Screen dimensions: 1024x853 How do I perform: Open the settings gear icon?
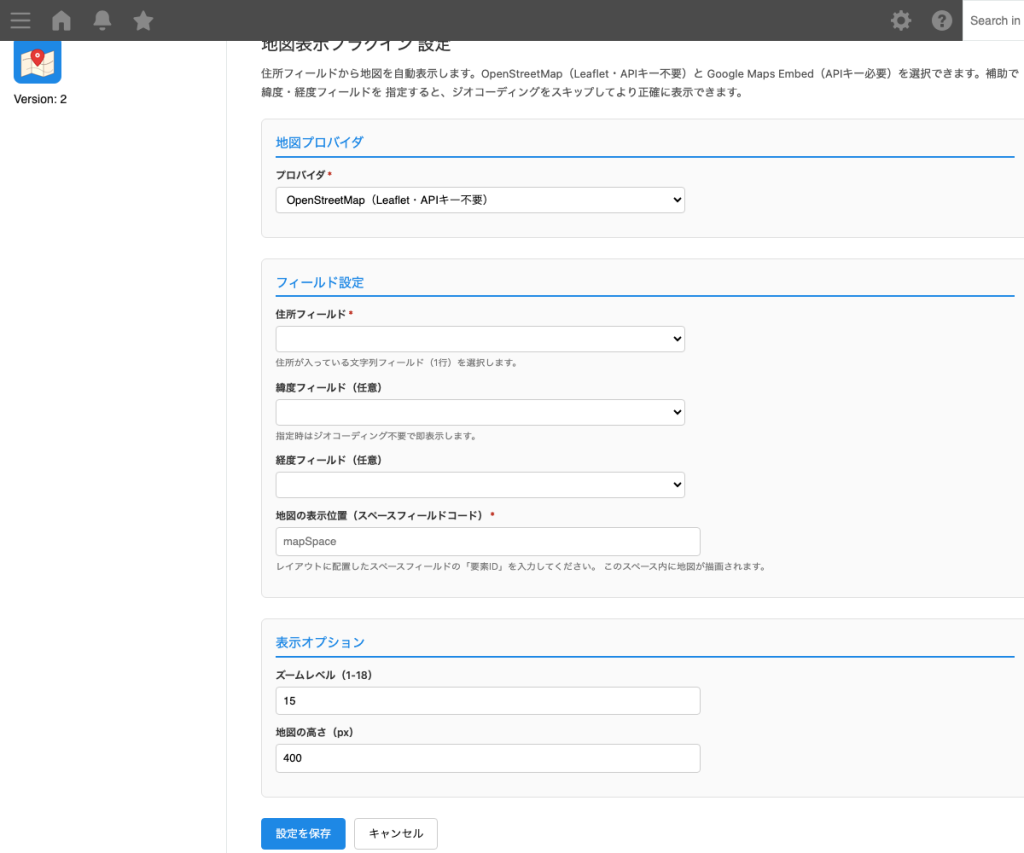tap(900, 20)
